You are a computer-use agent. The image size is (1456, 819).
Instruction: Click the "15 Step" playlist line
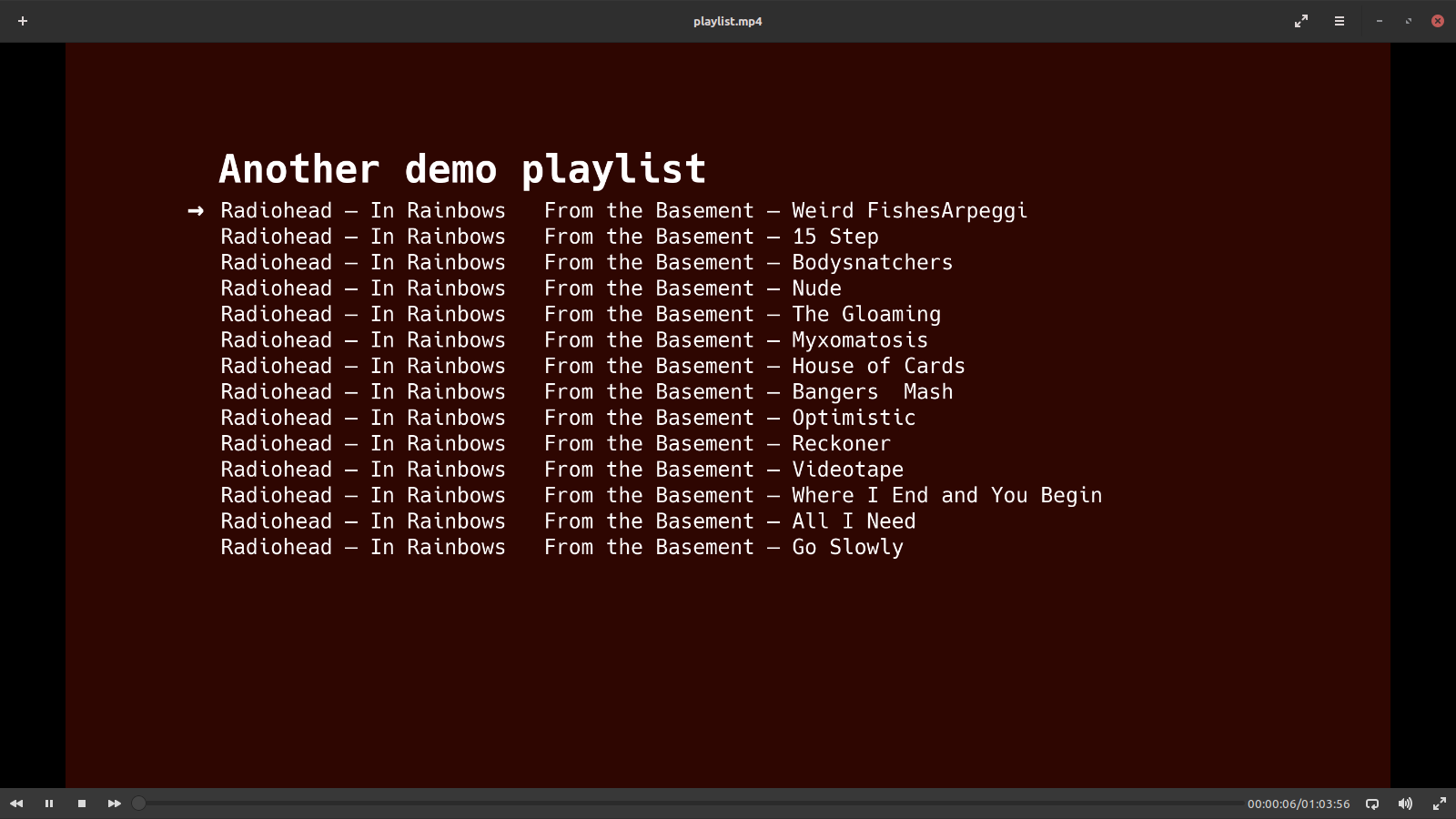pos(550,237)
